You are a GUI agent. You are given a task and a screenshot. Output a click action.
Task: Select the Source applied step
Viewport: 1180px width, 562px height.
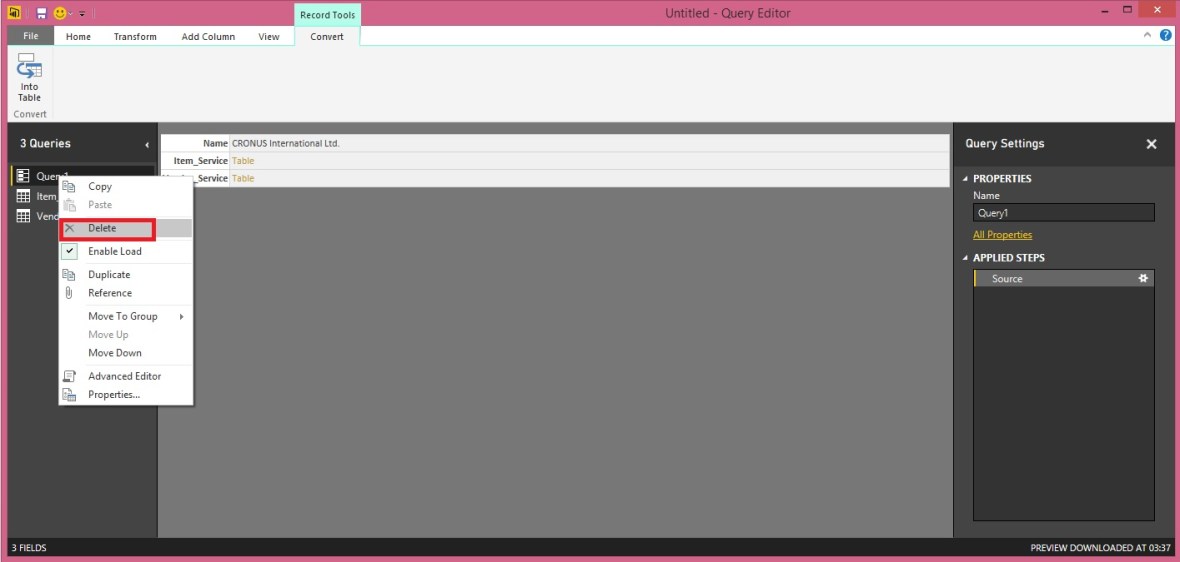coord(1063,278)
